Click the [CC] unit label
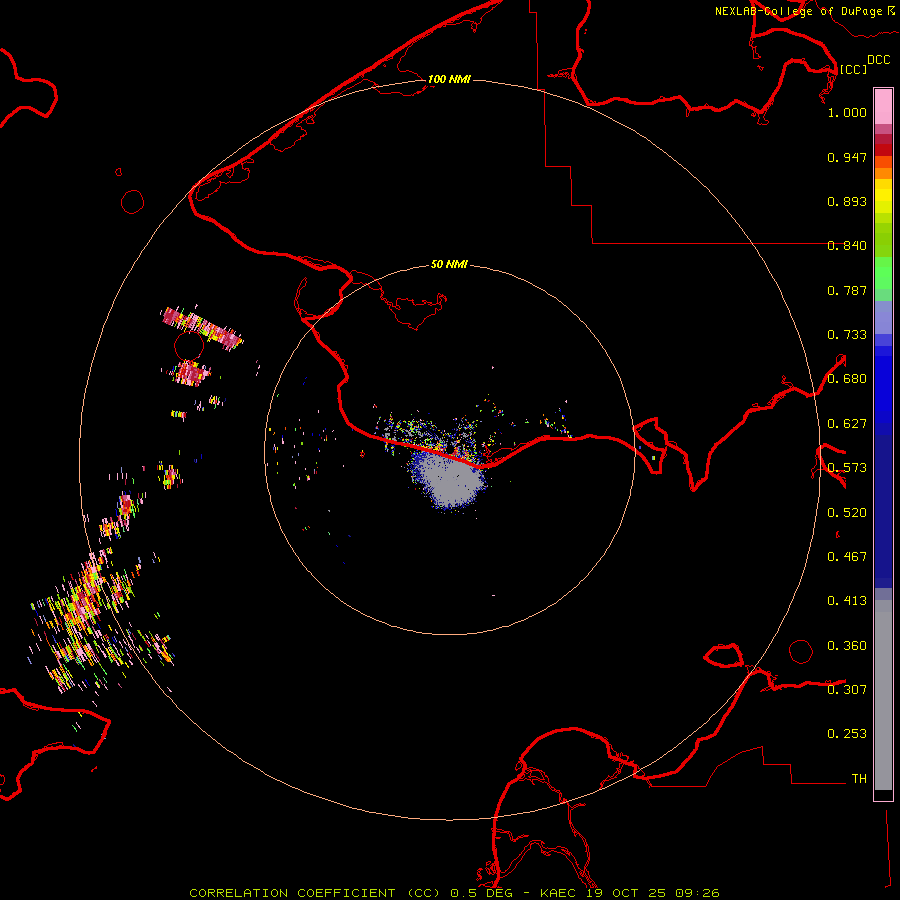900x900 pixels. pyautogui.click(x=854, y=69)
